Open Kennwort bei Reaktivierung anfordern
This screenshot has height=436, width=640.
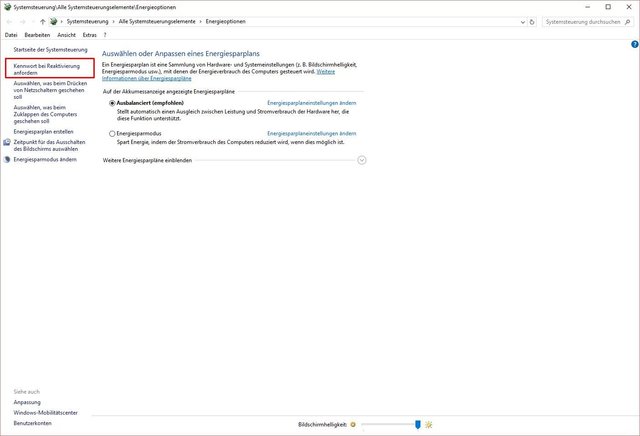(x=47, y=69)
